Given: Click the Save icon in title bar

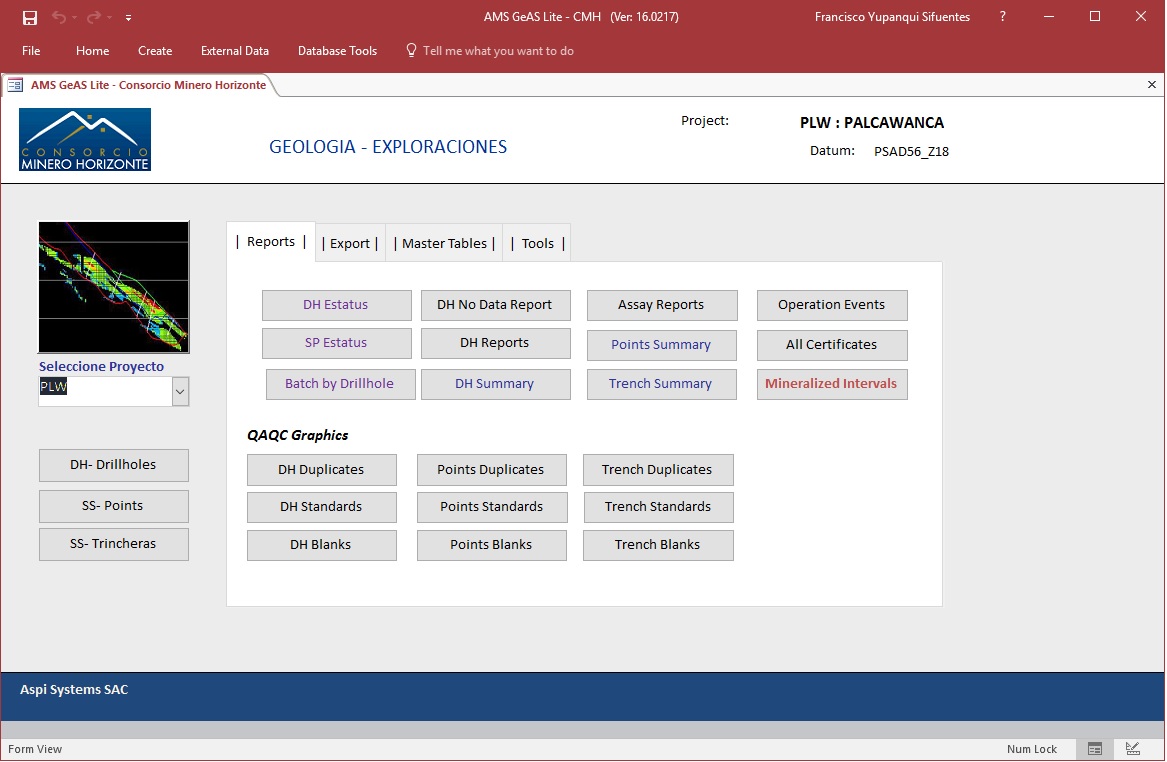Looking at the screenshot, I should 30,17.
